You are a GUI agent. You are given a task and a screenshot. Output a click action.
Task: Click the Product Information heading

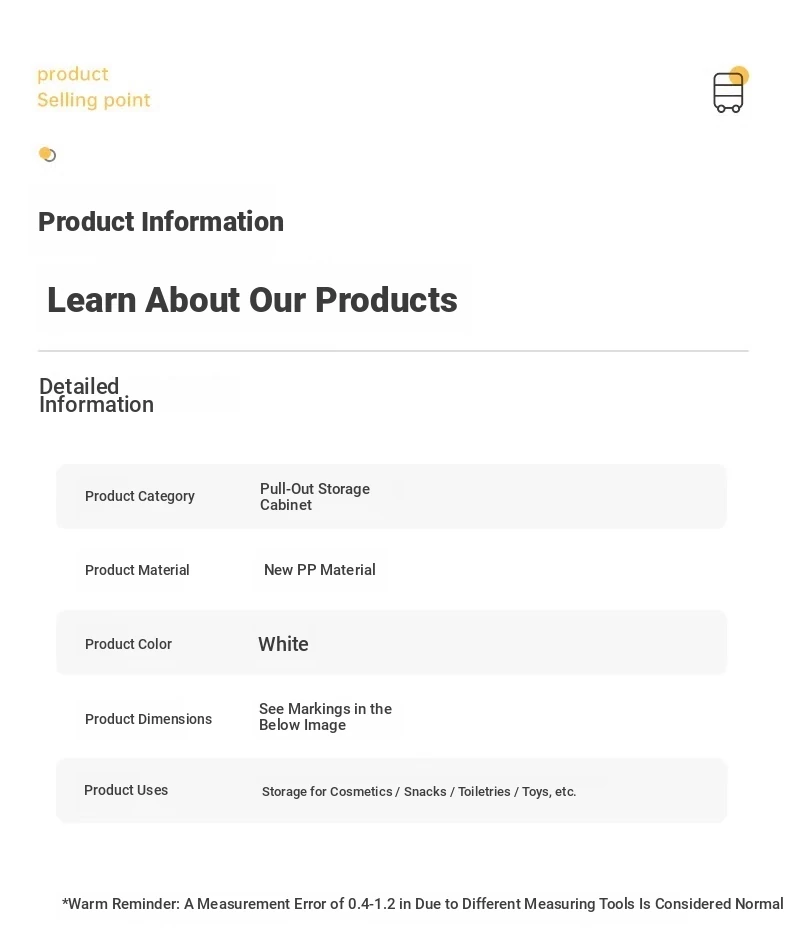(x=161, y=221)
